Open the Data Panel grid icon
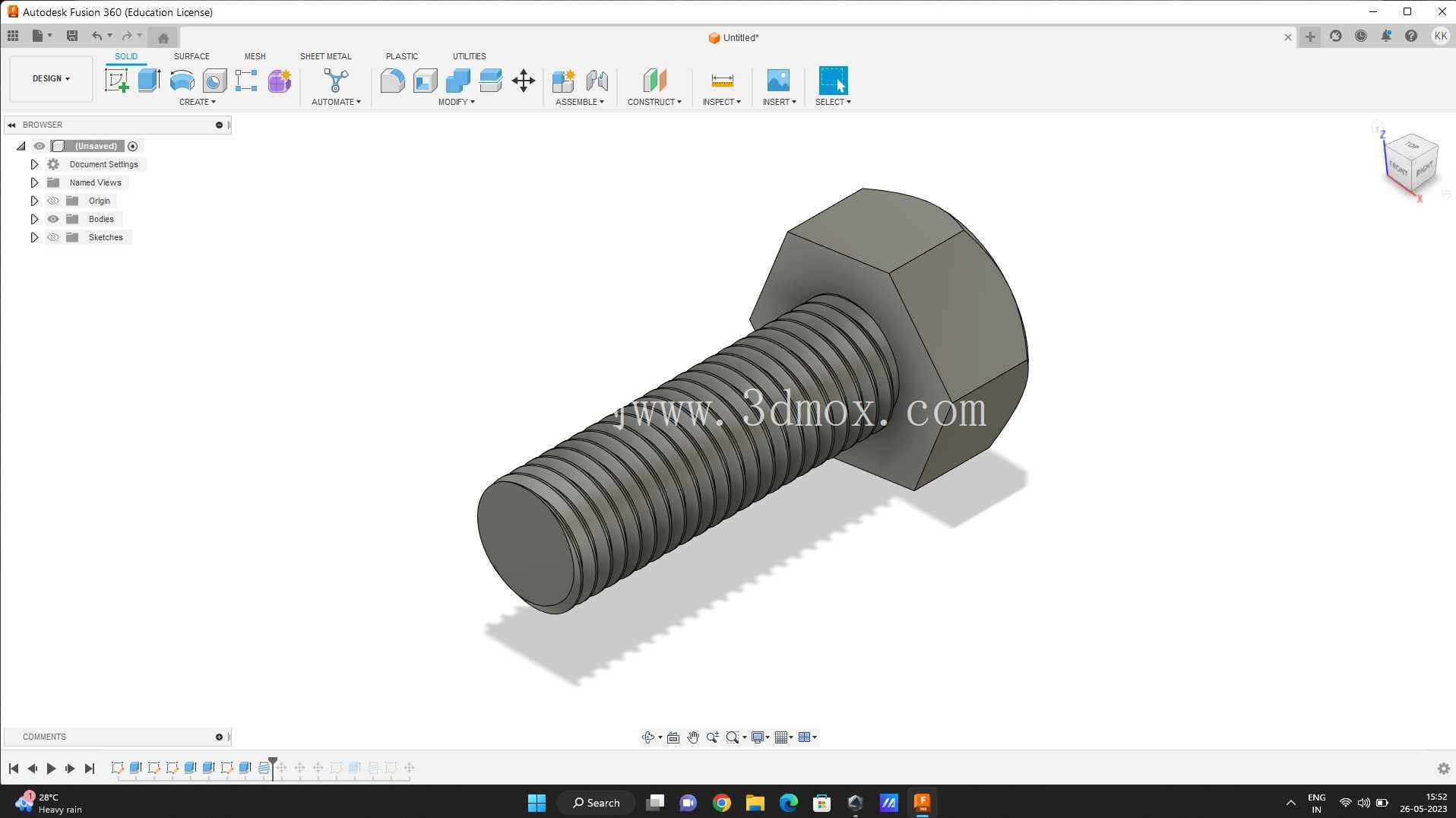 [x=13, y=36]
